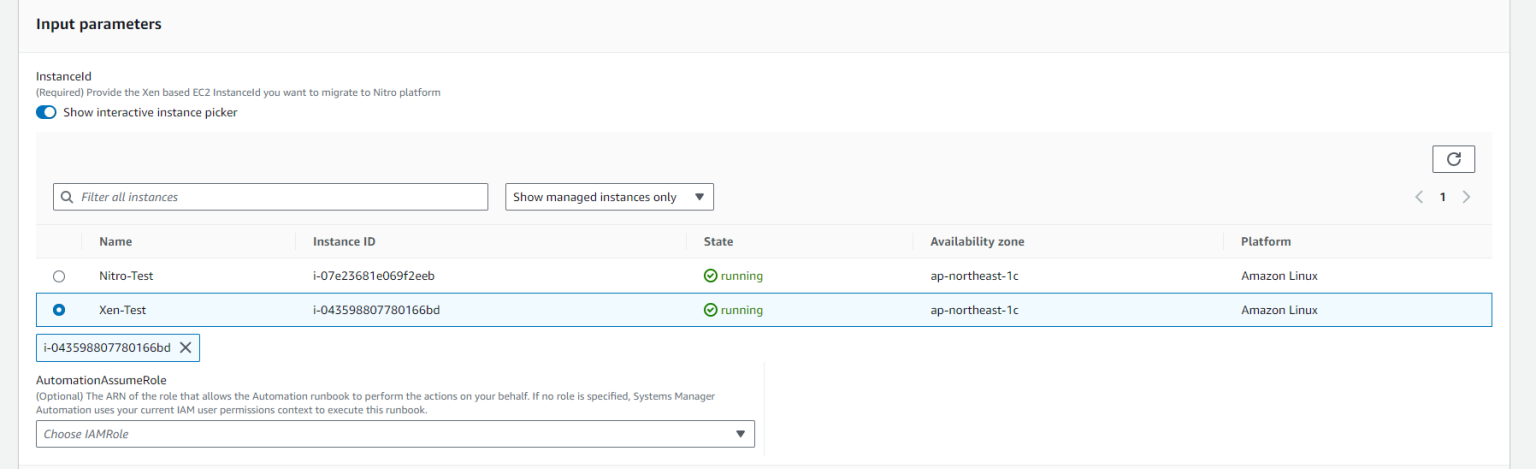Click the search magnifier icon in filter box

pos(67,197)
